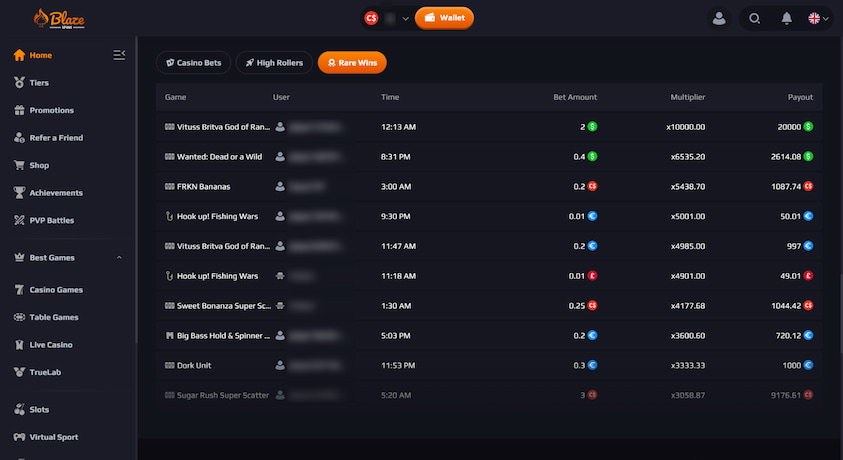Click PVP Battles crossed swords icon
843x460 pixels.
tap(19, 220)
